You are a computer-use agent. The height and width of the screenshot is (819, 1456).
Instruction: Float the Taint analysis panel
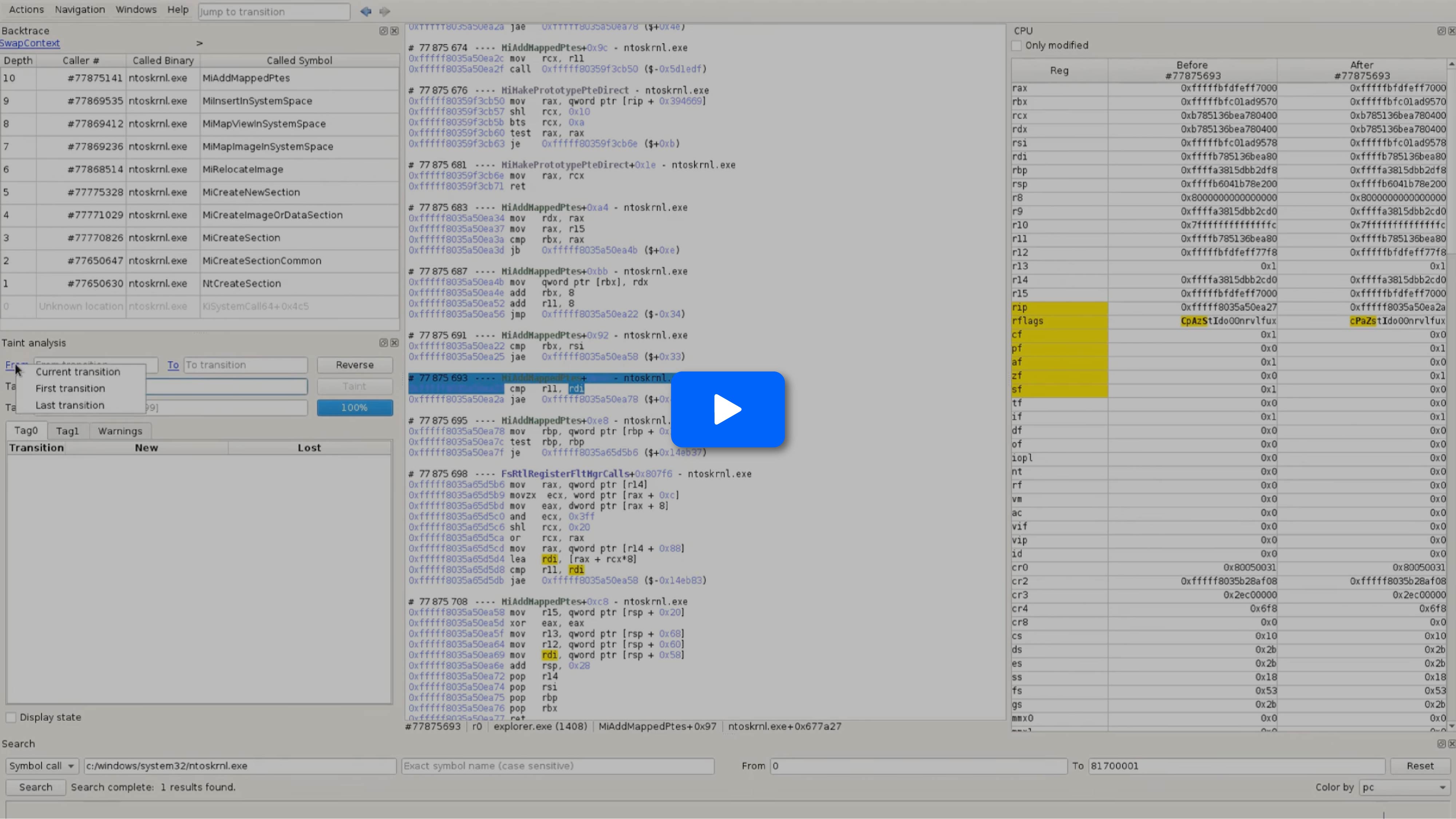click(x=383, y=343)
